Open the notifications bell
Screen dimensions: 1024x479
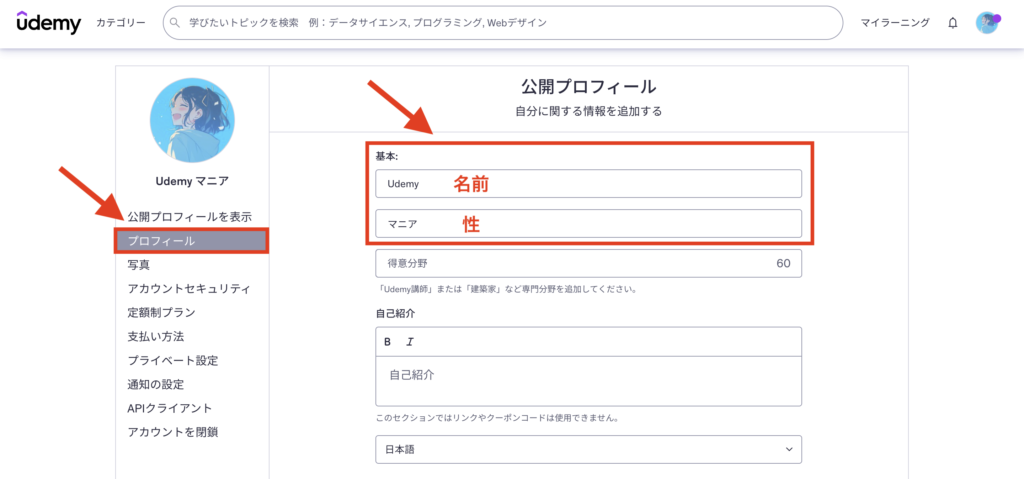click(x=952, y=23)
